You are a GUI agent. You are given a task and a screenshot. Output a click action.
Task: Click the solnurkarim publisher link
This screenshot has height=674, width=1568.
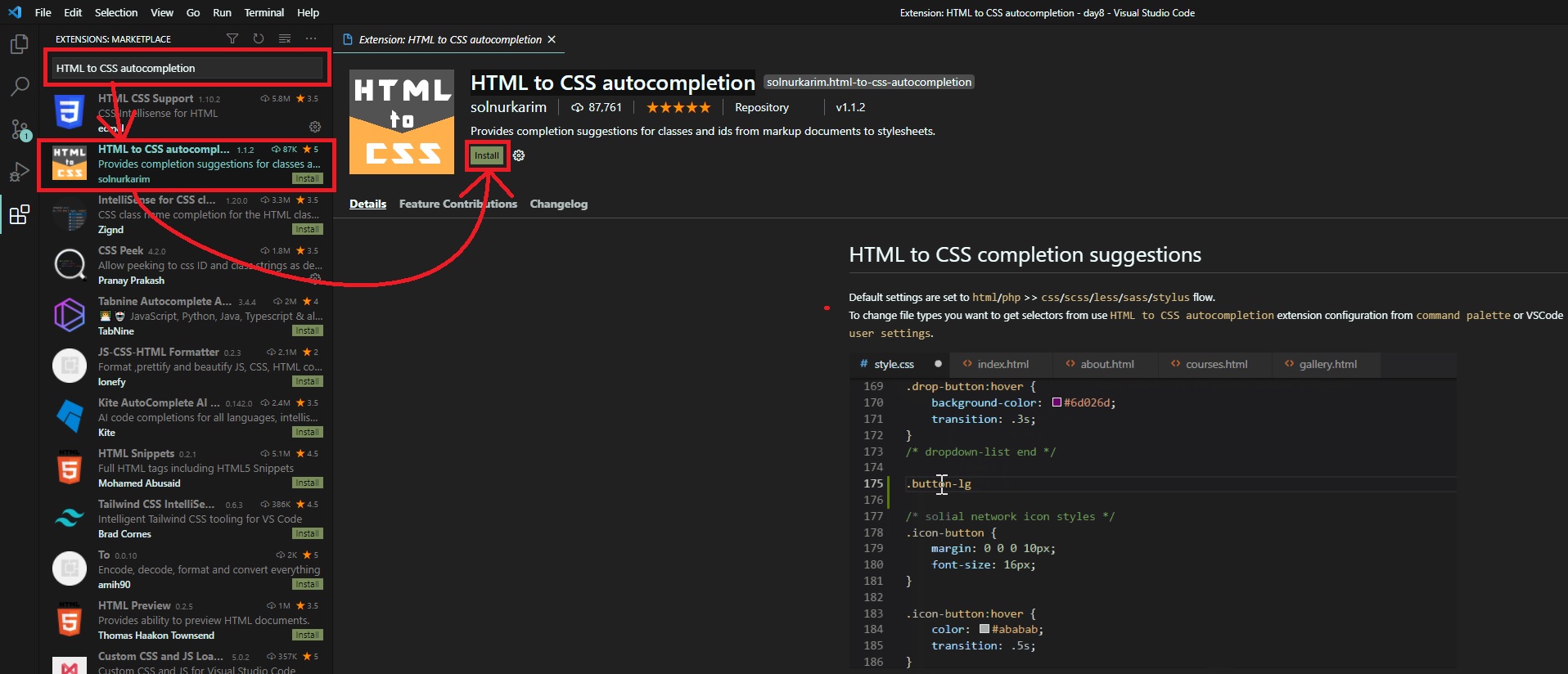tap(508, 107)
